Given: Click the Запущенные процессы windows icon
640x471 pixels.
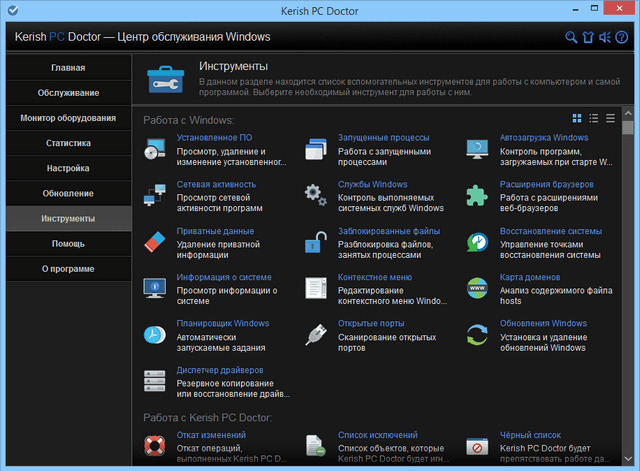Looking at the screenshot, I should pyautogui.click(x=316, y=150).
